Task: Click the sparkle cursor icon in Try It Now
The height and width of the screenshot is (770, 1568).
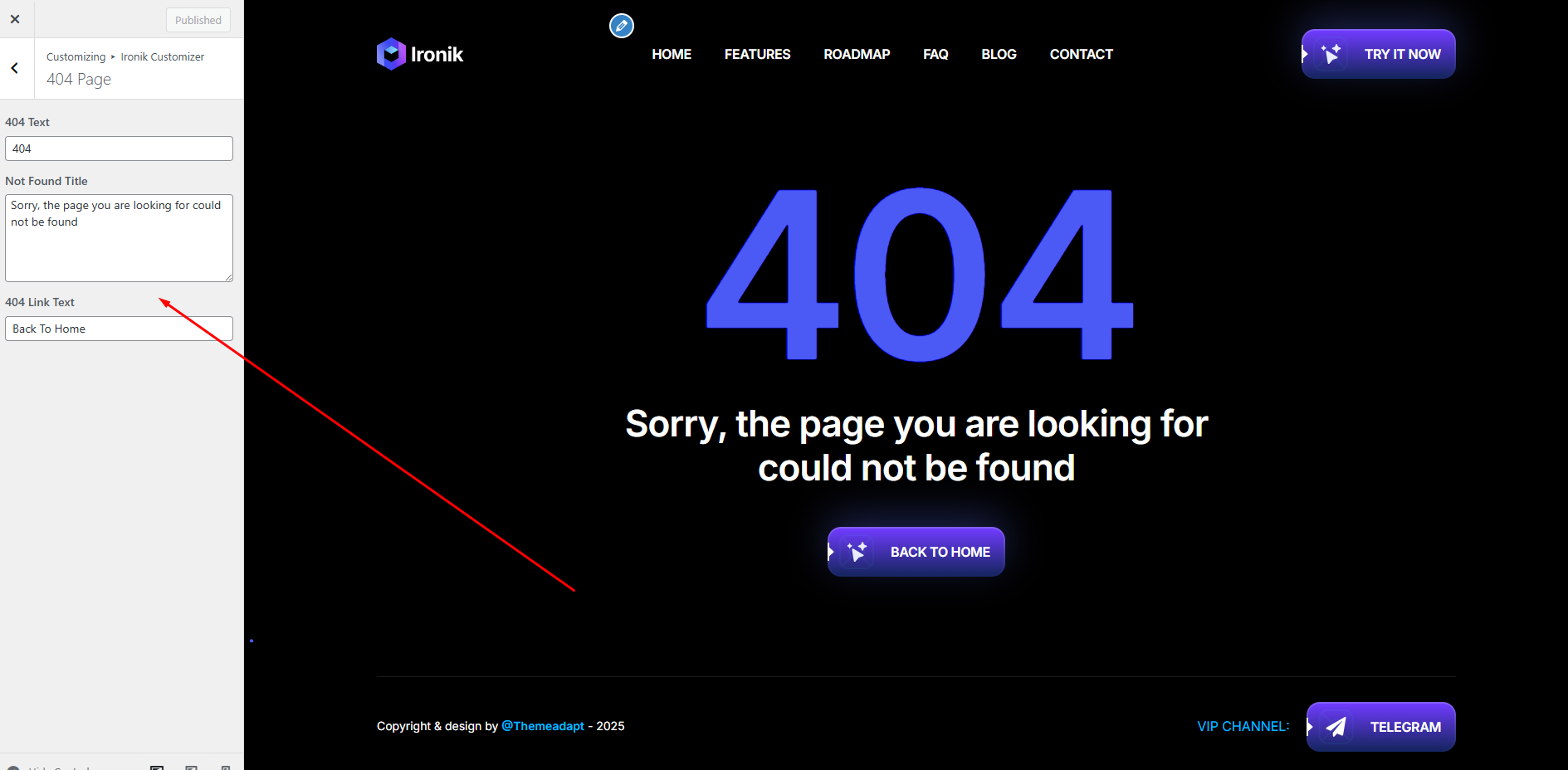Action: pos(1331,54)
